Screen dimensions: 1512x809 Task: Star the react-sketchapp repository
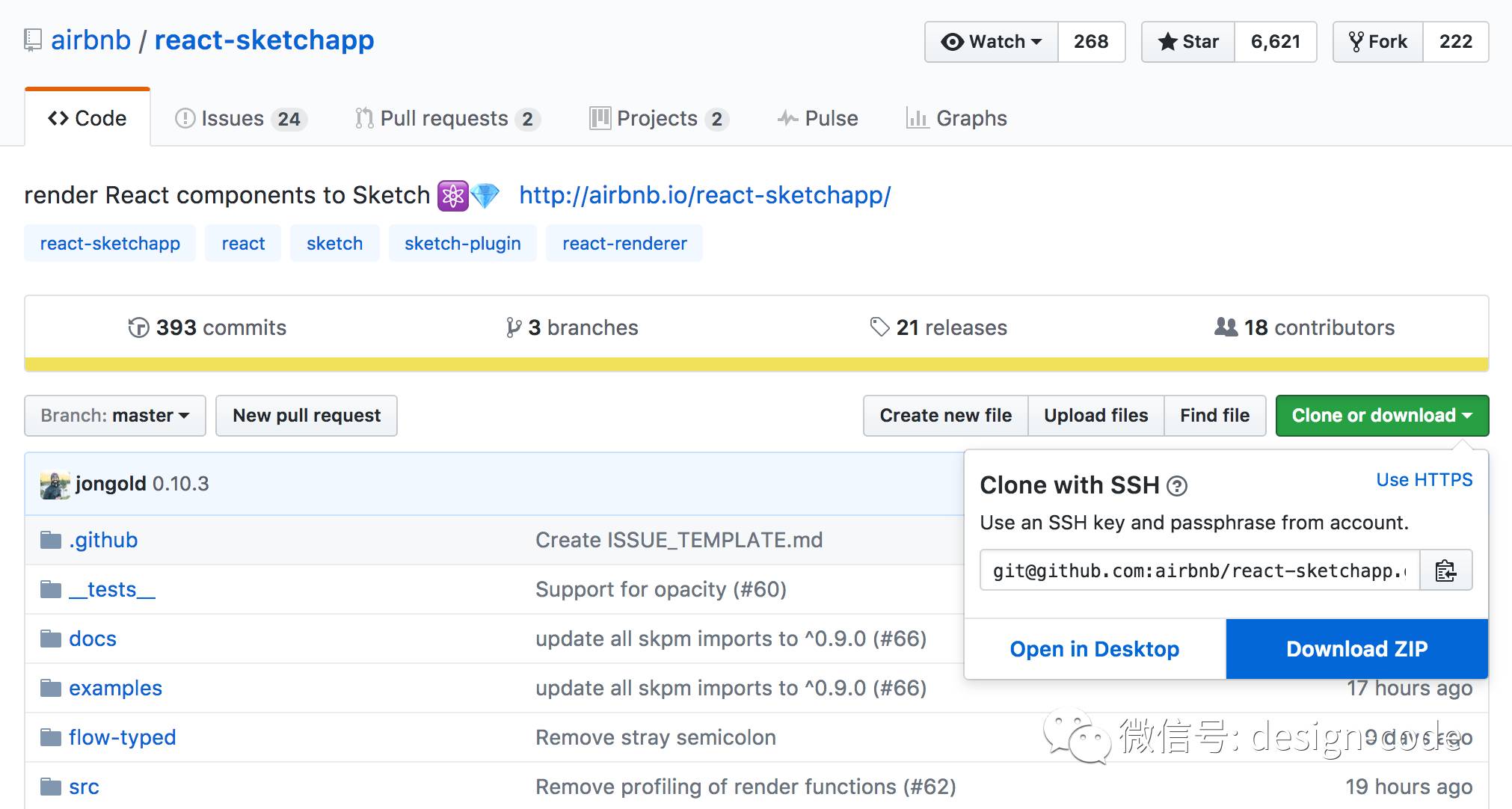[x=1188, y=42]
